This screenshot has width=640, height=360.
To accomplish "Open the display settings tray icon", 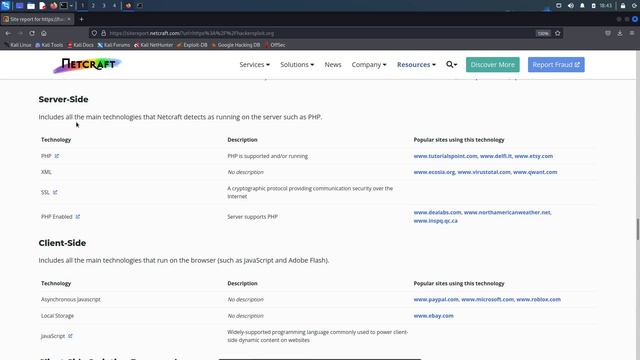I will tap(559, 6).
